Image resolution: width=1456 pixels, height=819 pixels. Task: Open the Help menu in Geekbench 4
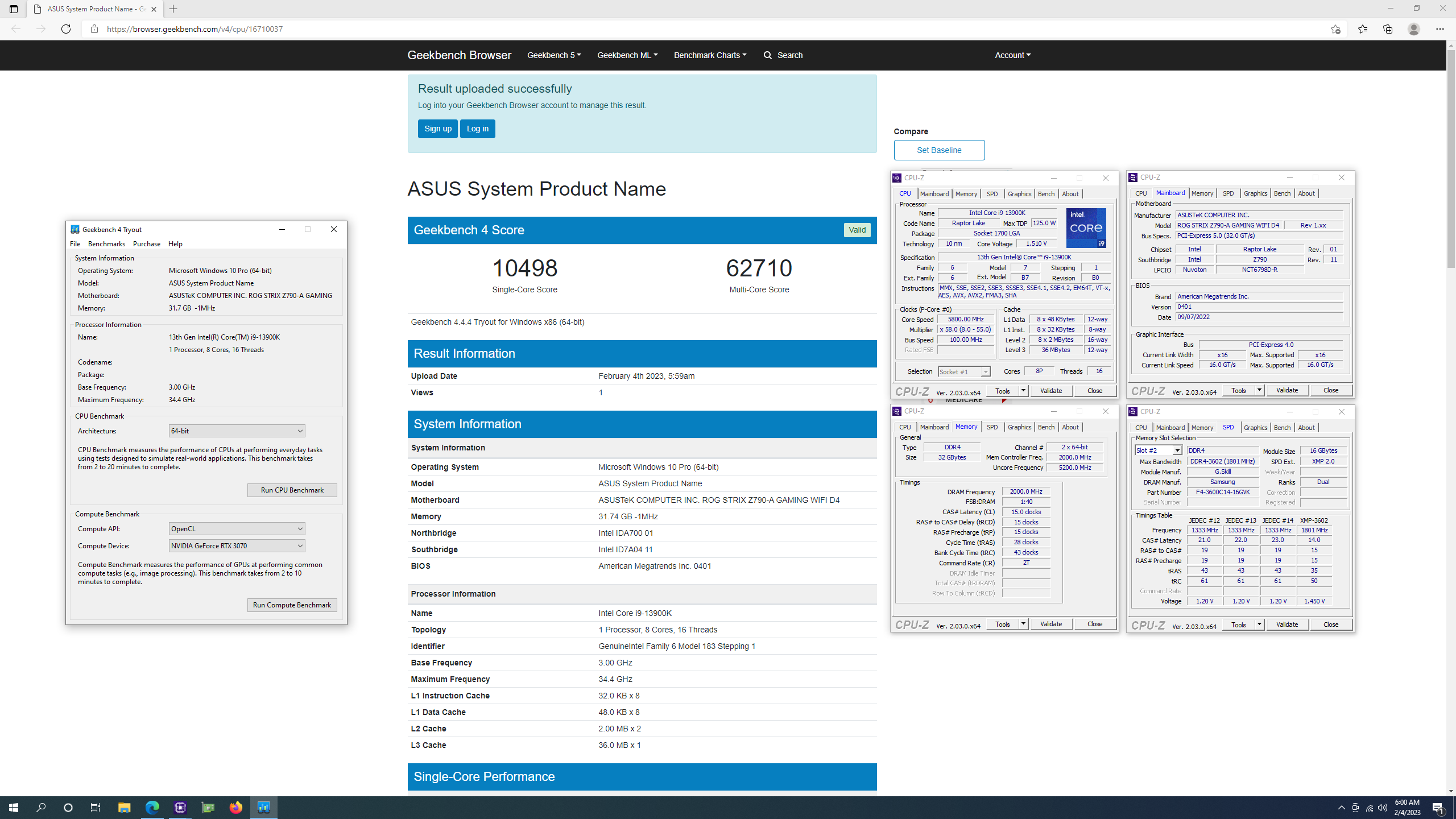[x=175, y=244]
